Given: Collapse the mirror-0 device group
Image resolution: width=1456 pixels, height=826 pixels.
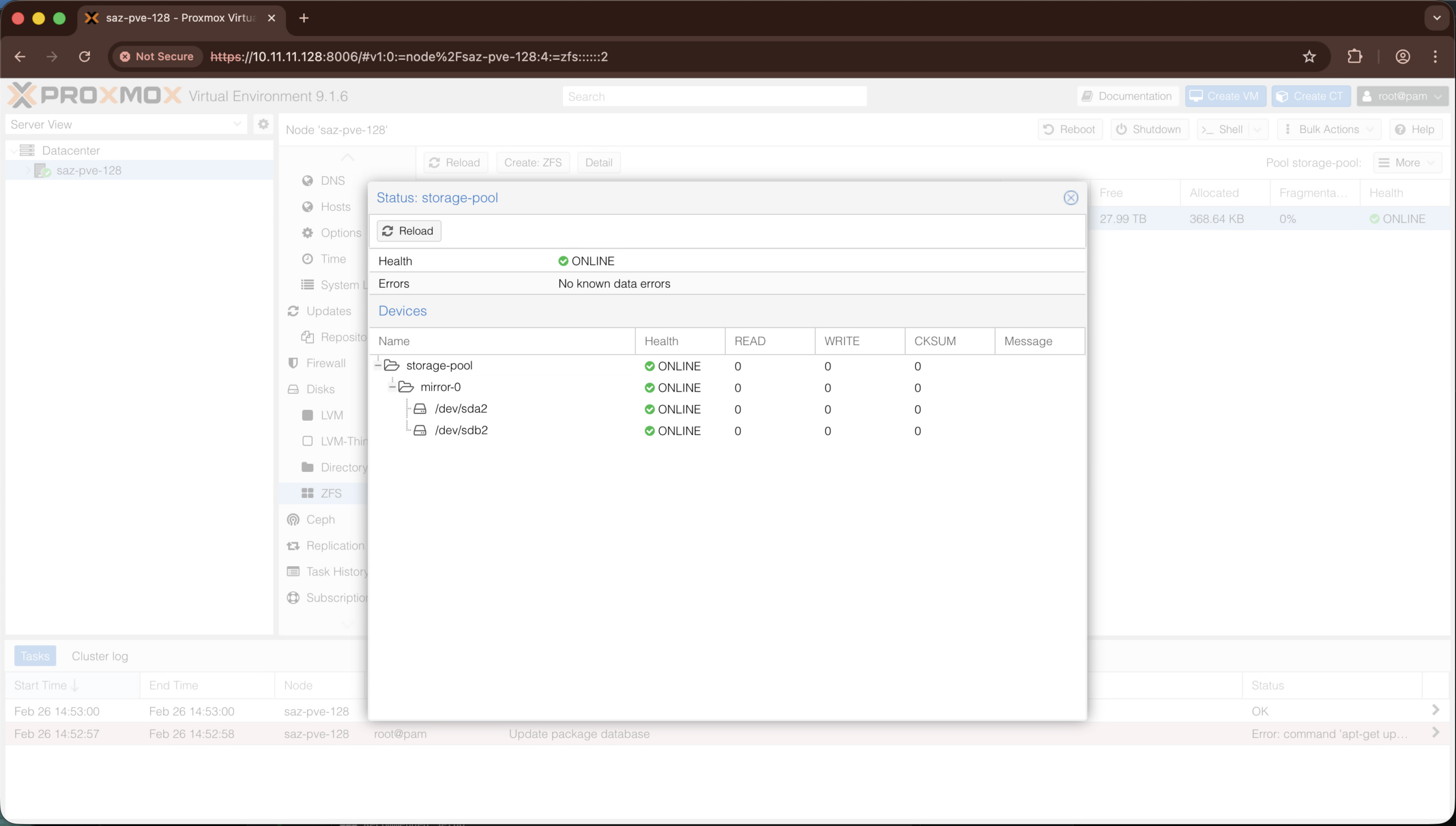Looking at the screenshot, I should [x=392, y=387].
